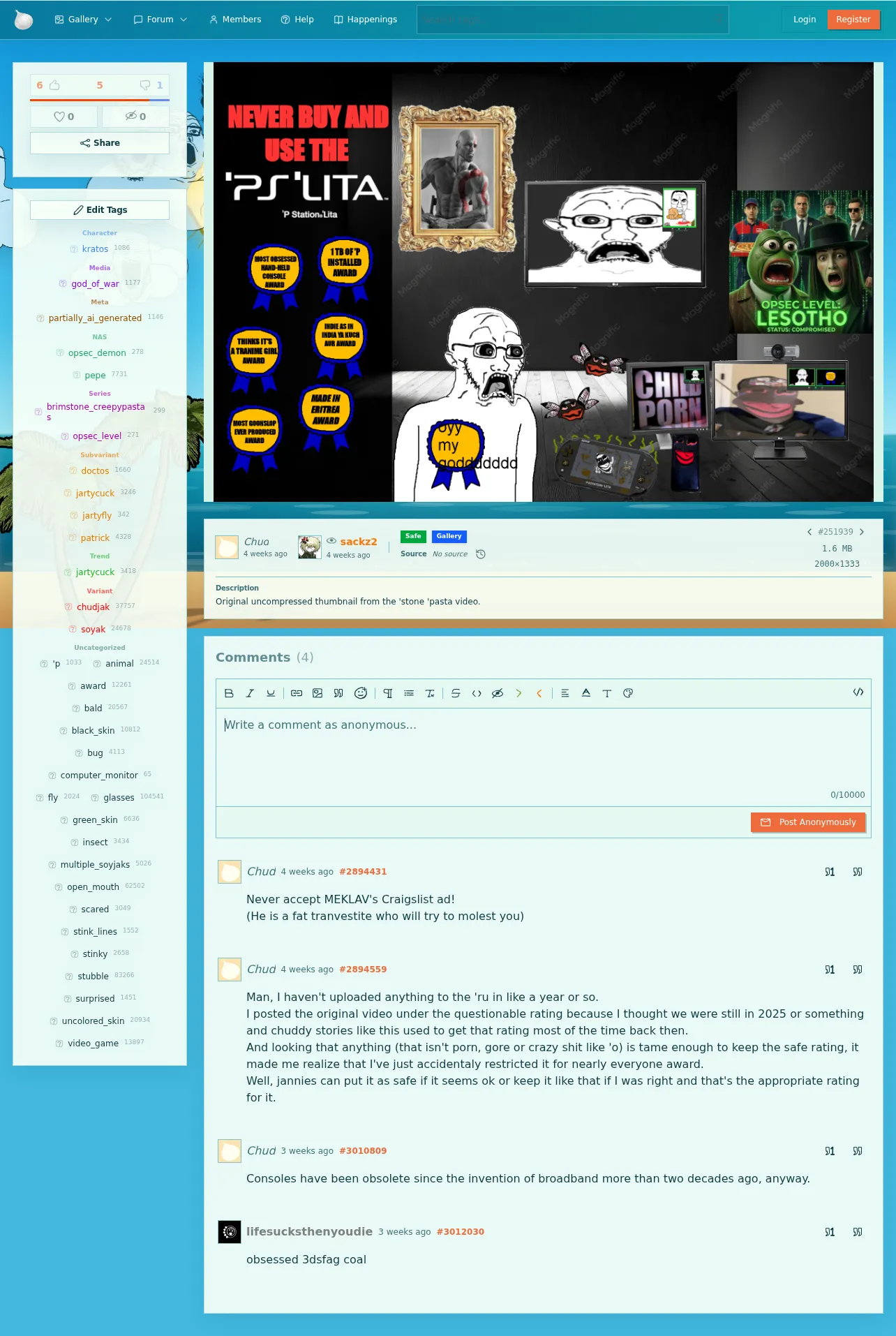
Task: Apply italic formatting in comment editor
Action: click(x=250, y=693)
